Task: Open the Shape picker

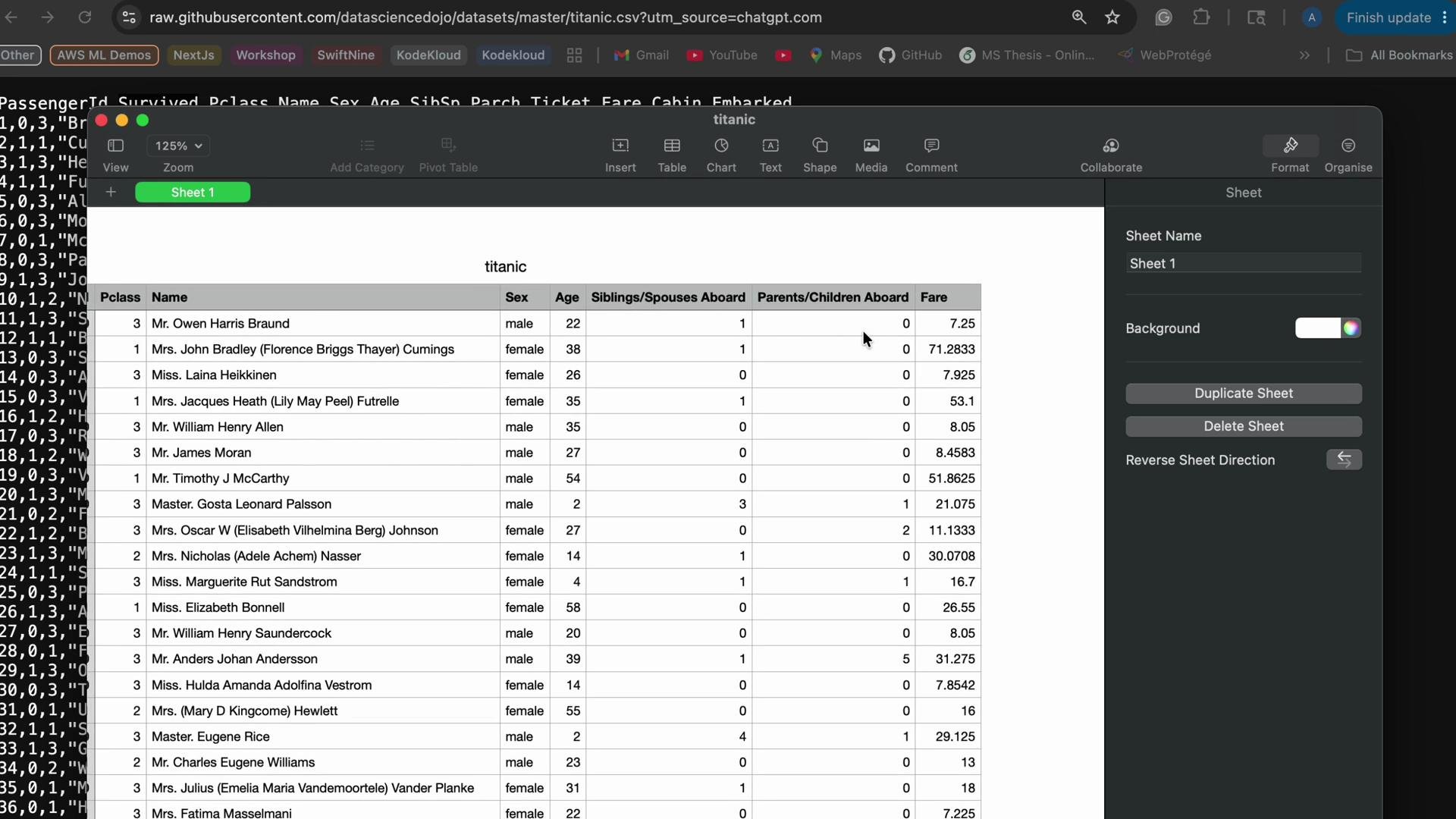Action: pos(820,145)
